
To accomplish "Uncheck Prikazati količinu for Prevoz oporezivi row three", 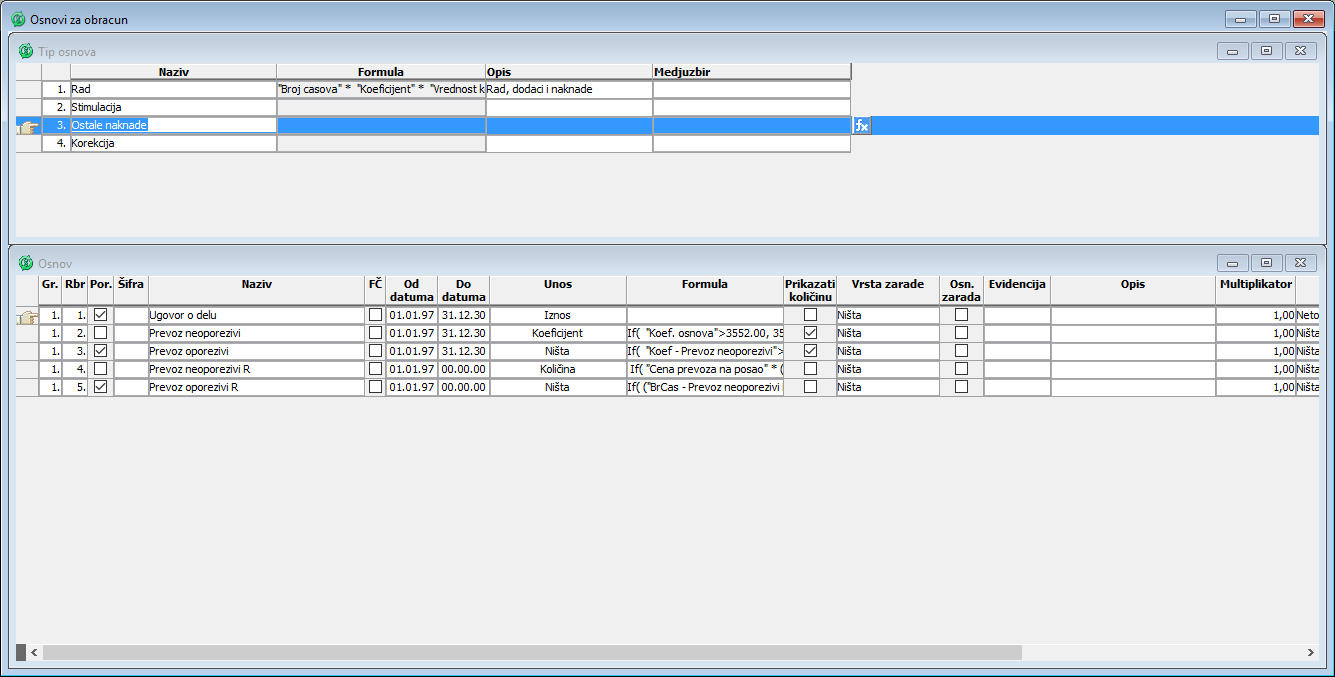I will pos(810,351).
